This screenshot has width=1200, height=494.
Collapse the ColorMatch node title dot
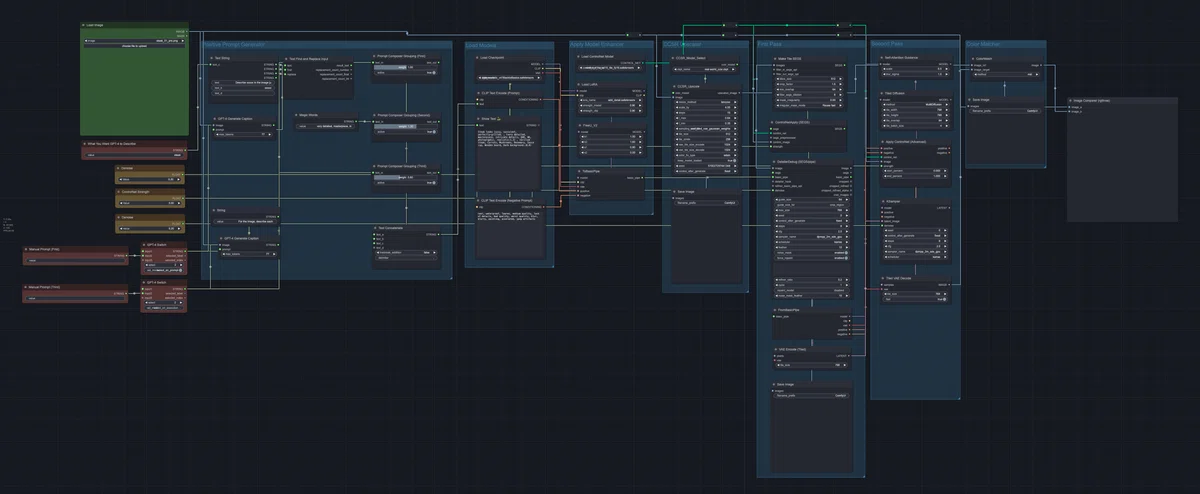click(x=971, y=58)
